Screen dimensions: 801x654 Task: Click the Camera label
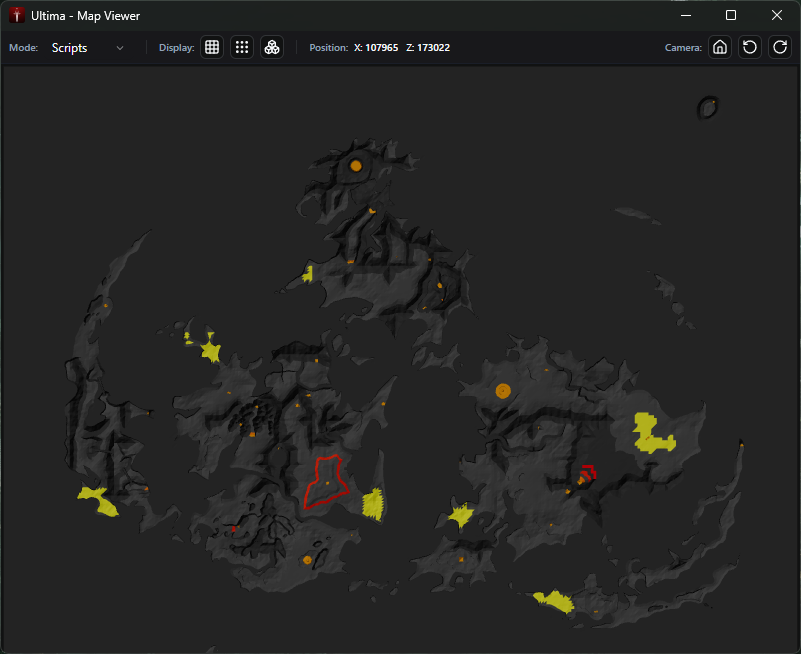point(683,48)
